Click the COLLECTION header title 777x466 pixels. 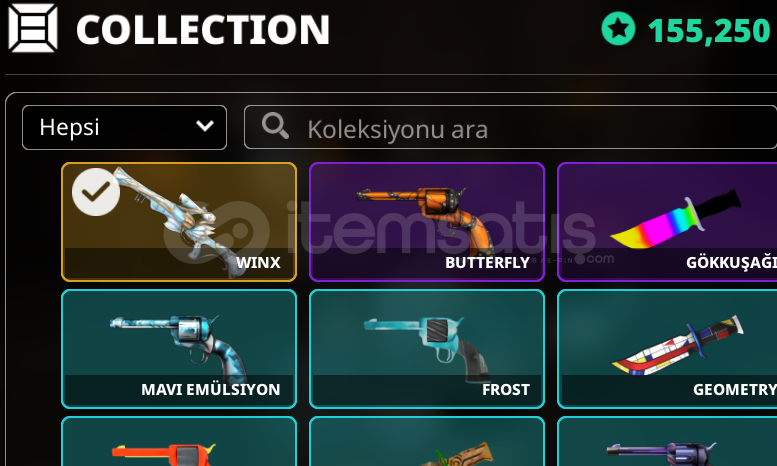(203, 30)
